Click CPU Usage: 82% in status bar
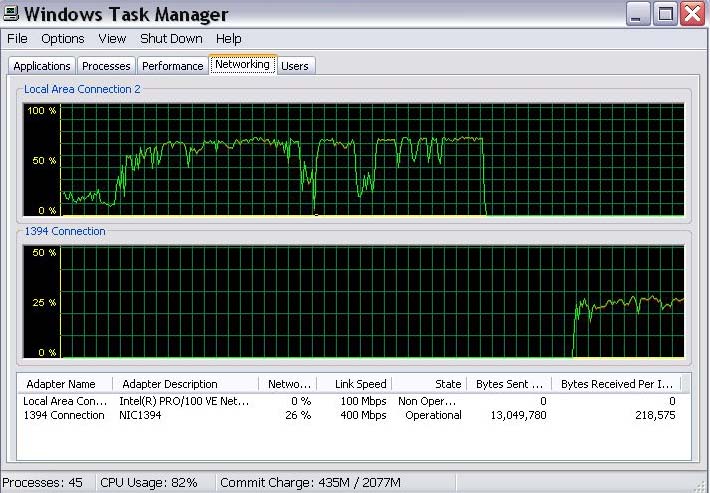 (149, 483)
